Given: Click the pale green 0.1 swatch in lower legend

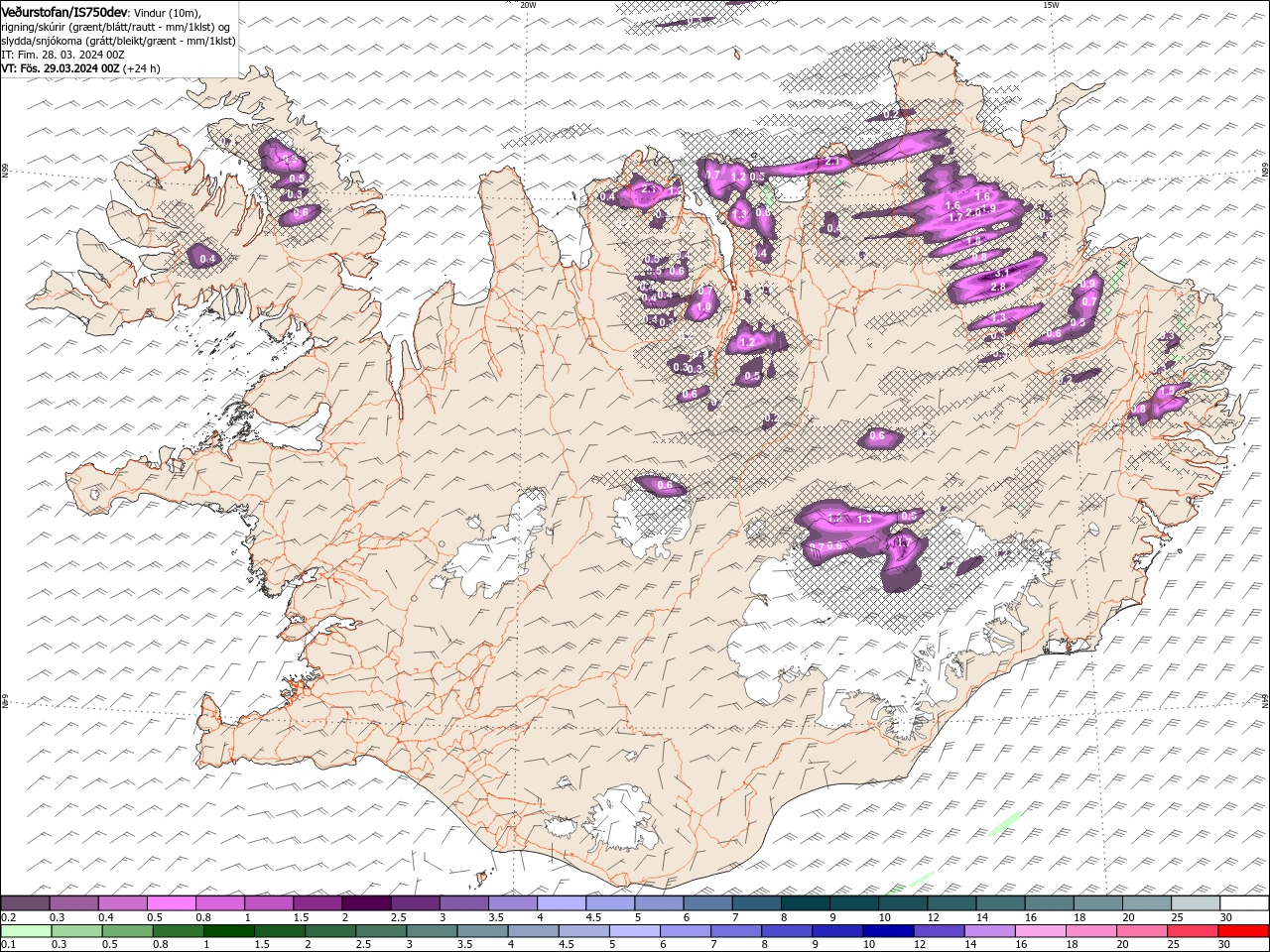Looking at the screenshot, I should coord(26,931).
